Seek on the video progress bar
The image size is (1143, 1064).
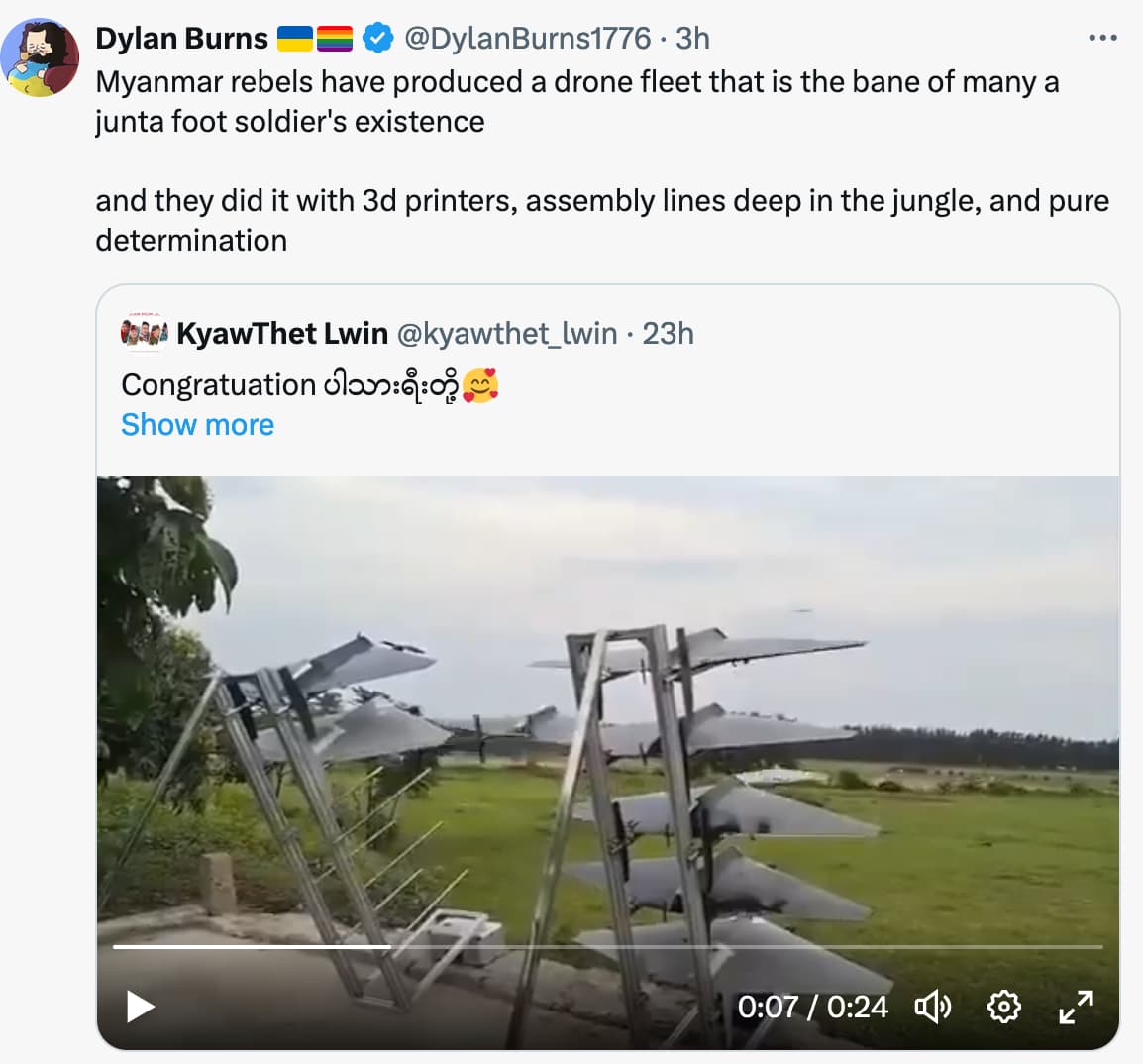point(607,946)
